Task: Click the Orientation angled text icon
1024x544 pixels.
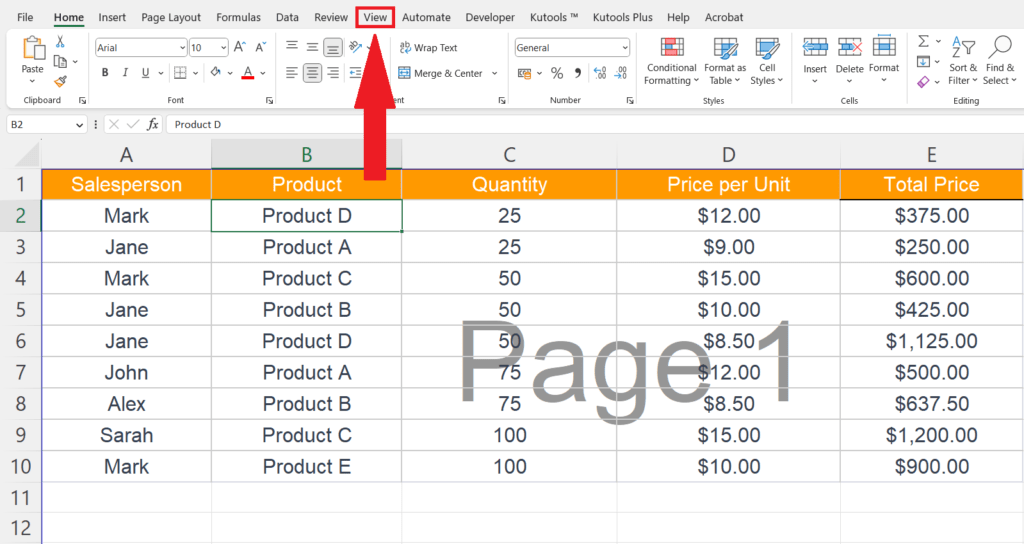Action: 355,47
